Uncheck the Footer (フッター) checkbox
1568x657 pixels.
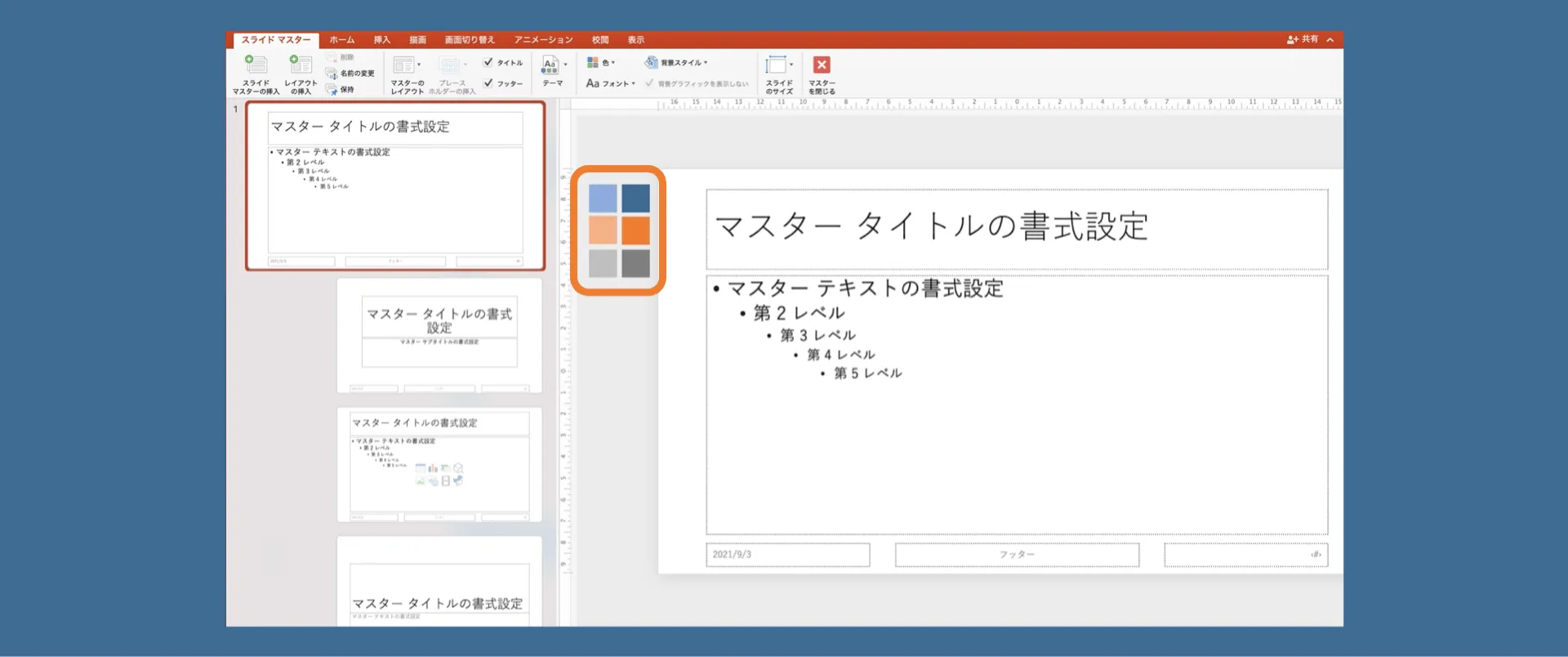pyautogui.click(x=488, y=83)
